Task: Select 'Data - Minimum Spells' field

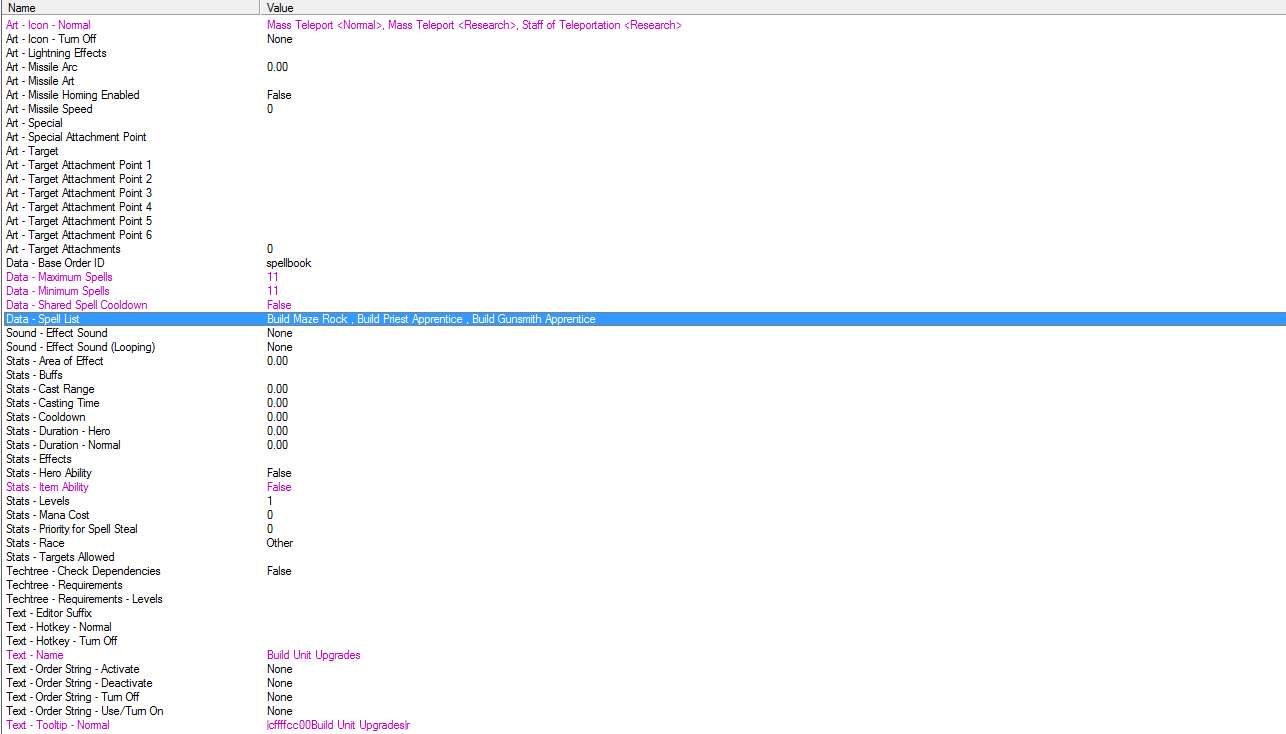Action: 643,291
